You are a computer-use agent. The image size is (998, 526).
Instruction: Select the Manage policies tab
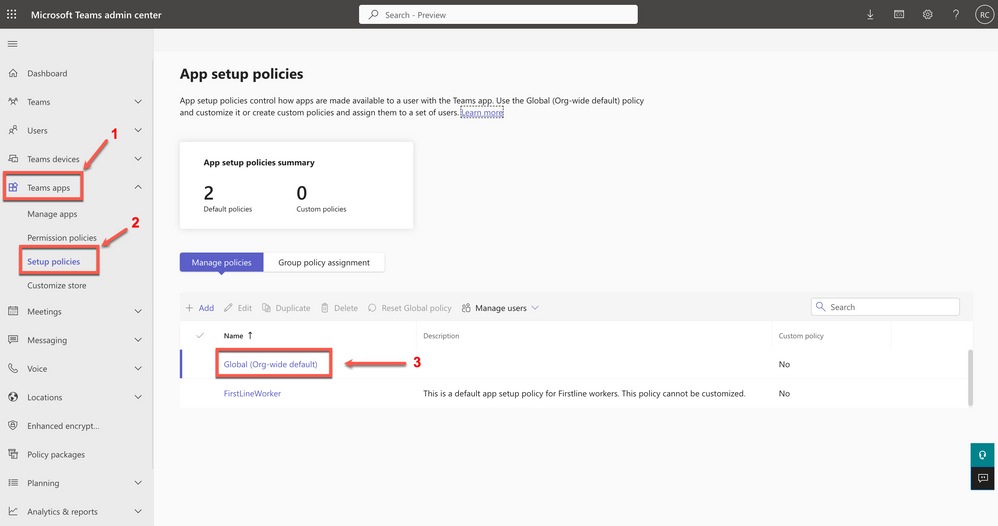(222, 263)
